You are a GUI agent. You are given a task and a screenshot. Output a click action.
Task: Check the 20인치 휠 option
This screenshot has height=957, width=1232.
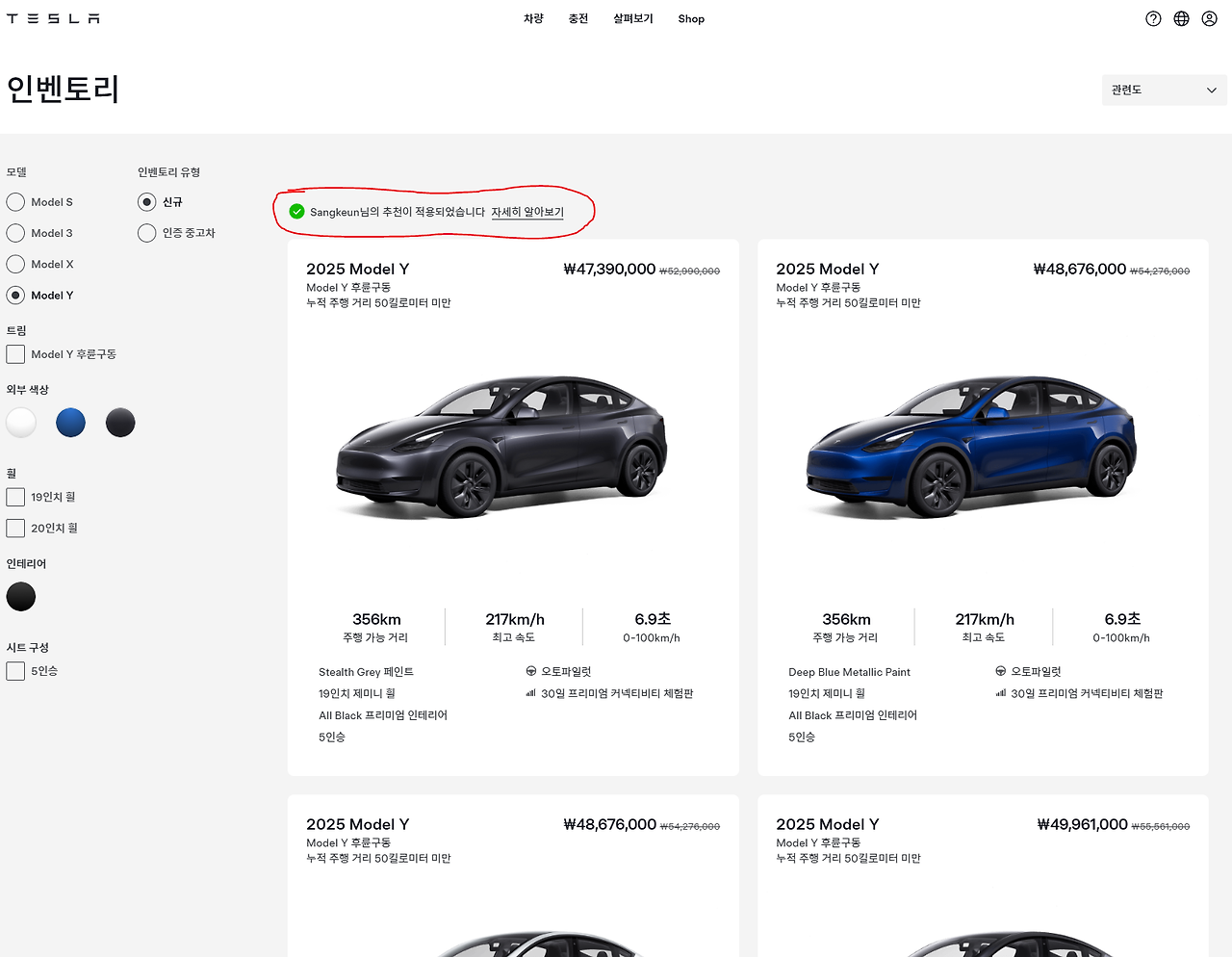pyautogui.click(x=15, y=528)
